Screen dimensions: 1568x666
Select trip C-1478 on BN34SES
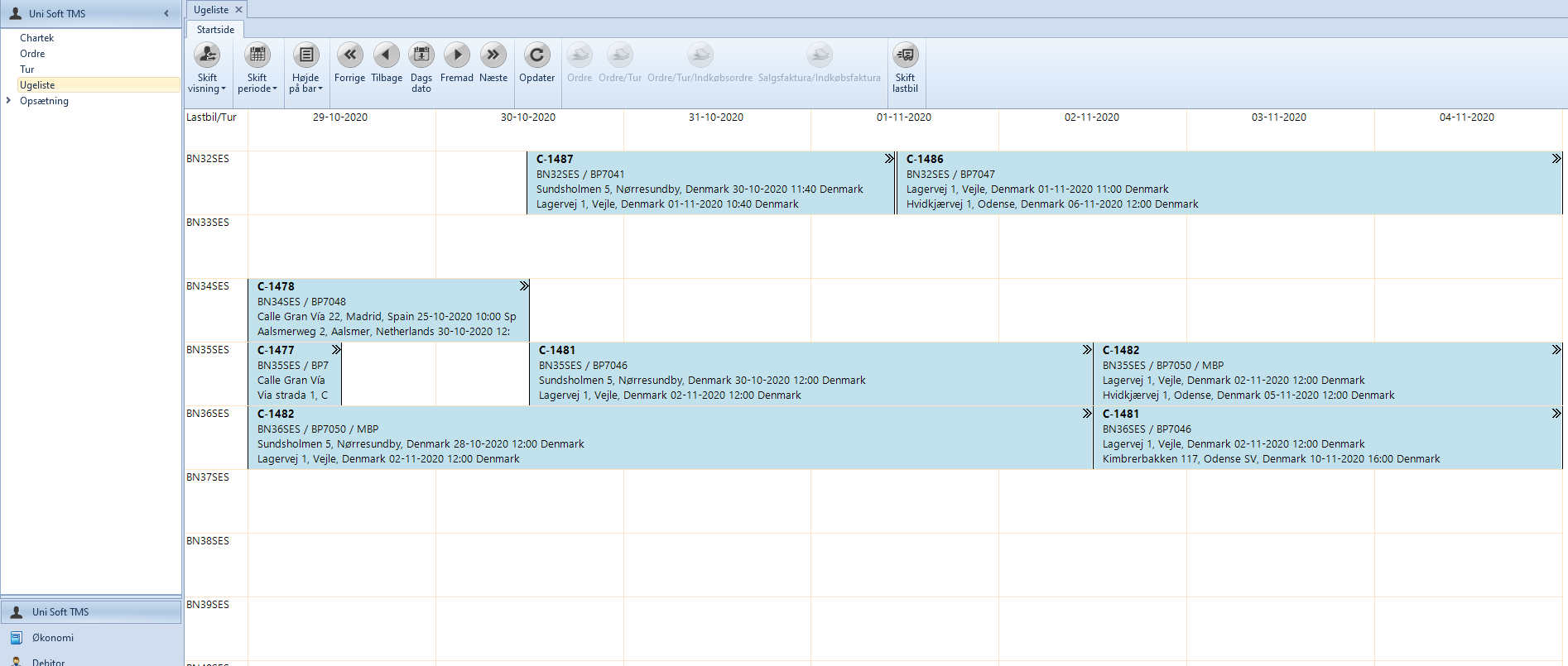tap(388, 310)
